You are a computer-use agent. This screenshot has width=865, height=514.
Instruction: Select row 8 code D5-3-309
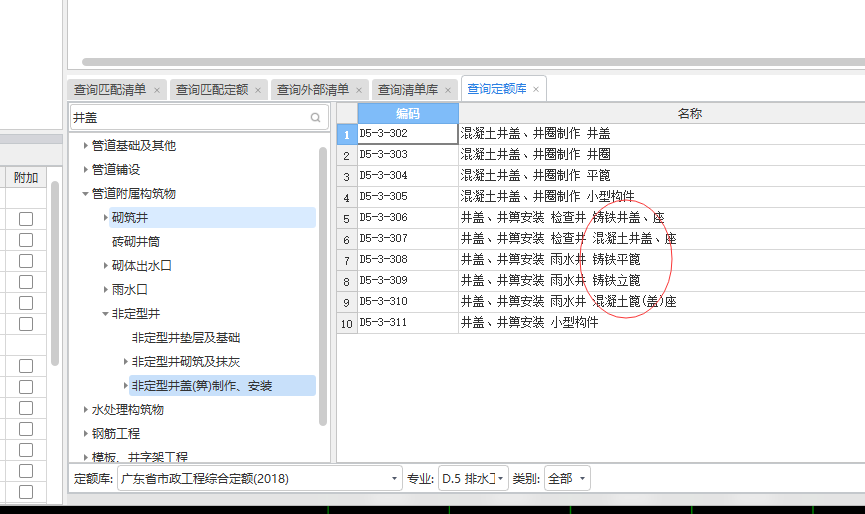point(408,280)
